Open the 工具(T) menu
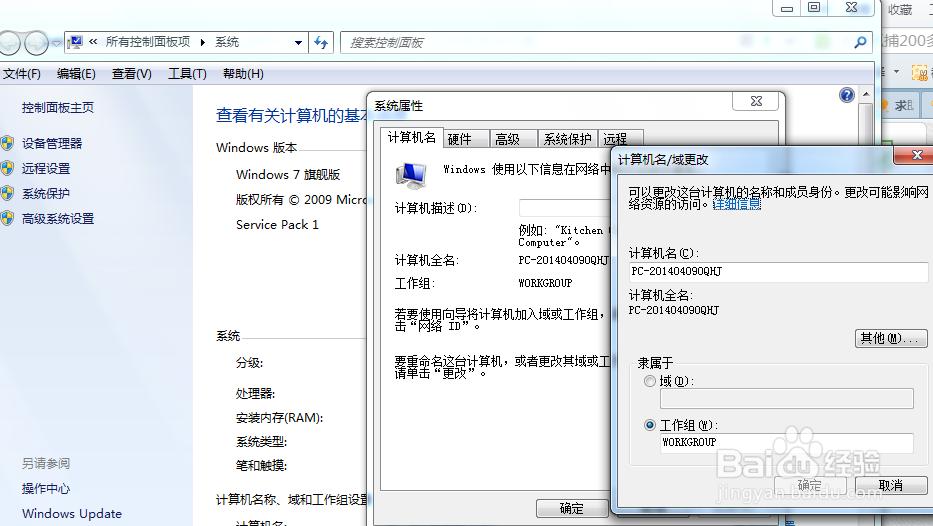 [x=187, y=74]
